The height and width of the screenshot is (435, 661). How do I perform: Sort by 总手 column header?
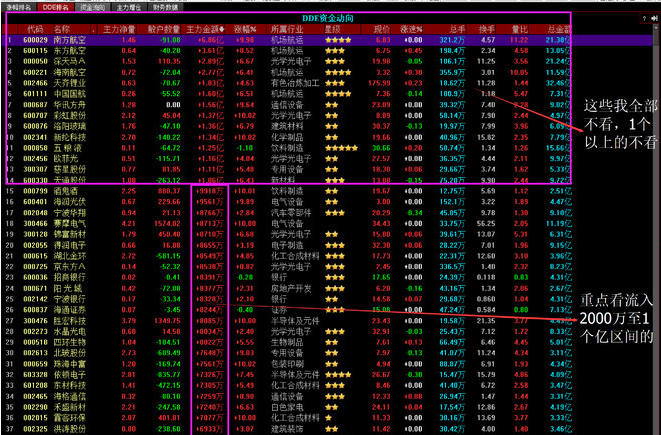(x=457, y=30)
